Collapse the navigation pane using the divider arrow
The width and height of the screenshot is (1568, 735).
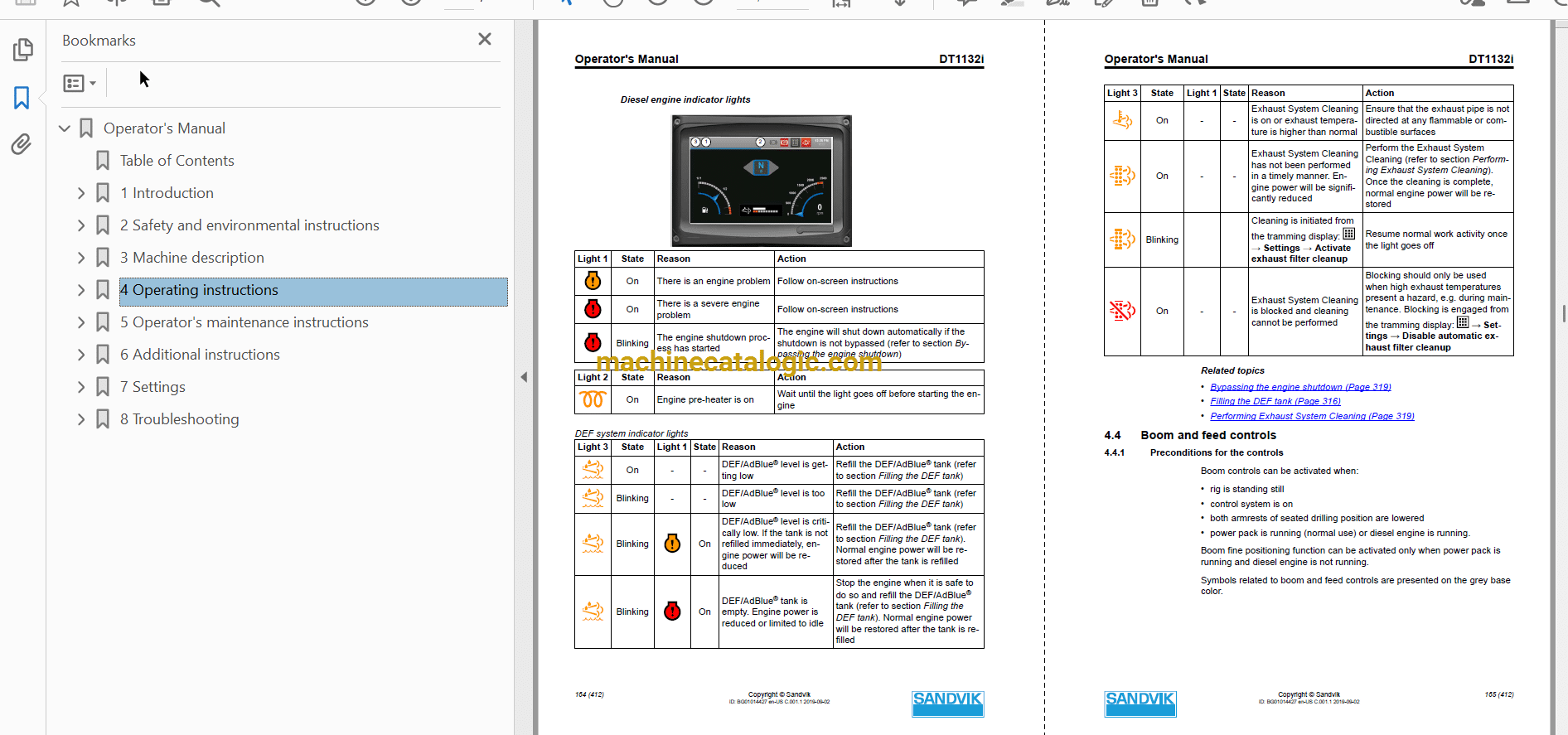pos(524,377)
